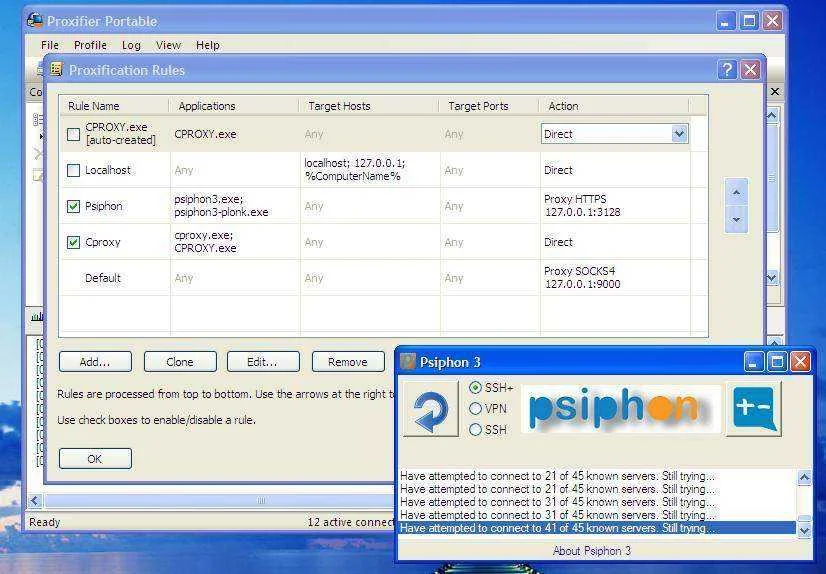The image size is (826, 574).
Task: Click the Clone button
Action: pos(180,362)
